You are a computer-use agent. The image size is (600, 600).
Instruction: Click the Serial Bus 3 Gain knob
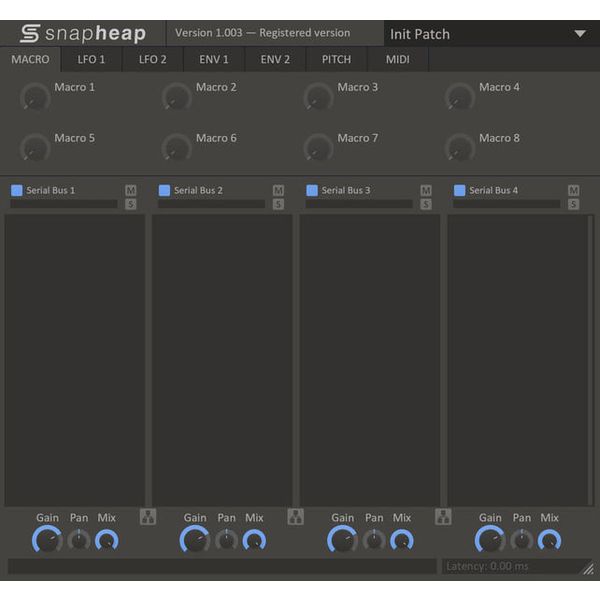343,540
